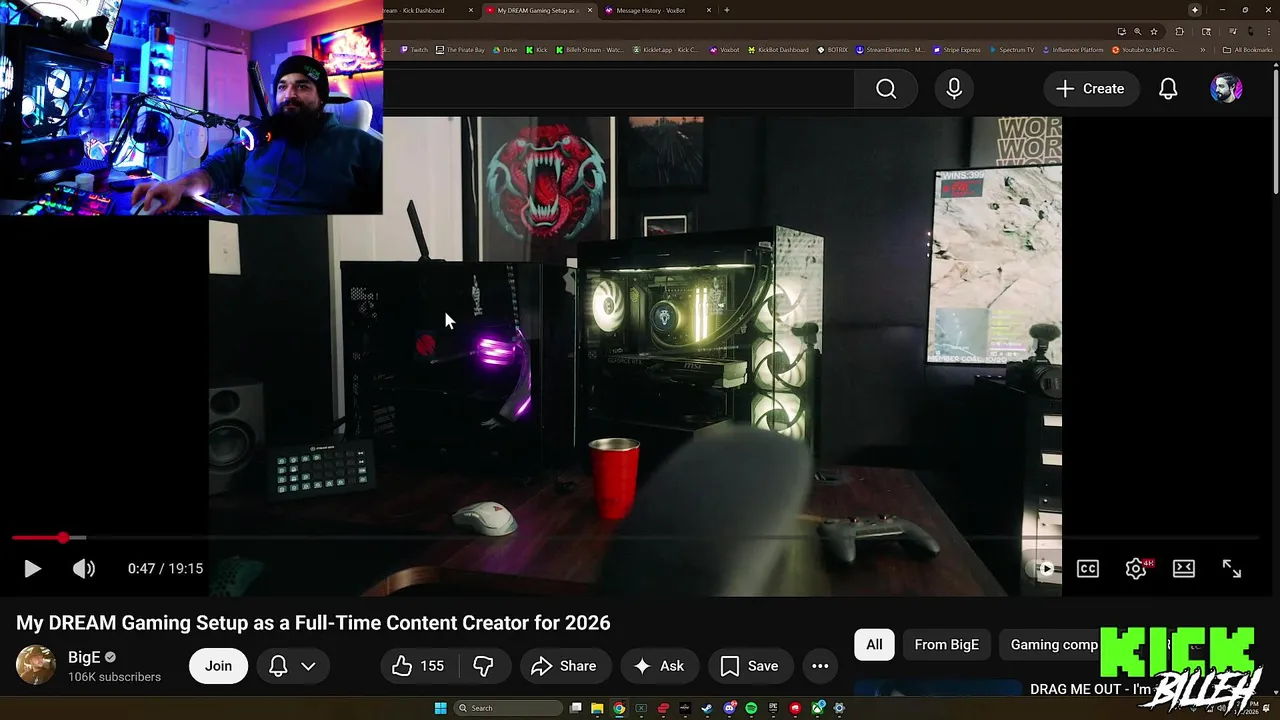Select the My DREAM Gaming Setup tab
The width and height of the screenshot is (1280, 720).
point(538,10)
